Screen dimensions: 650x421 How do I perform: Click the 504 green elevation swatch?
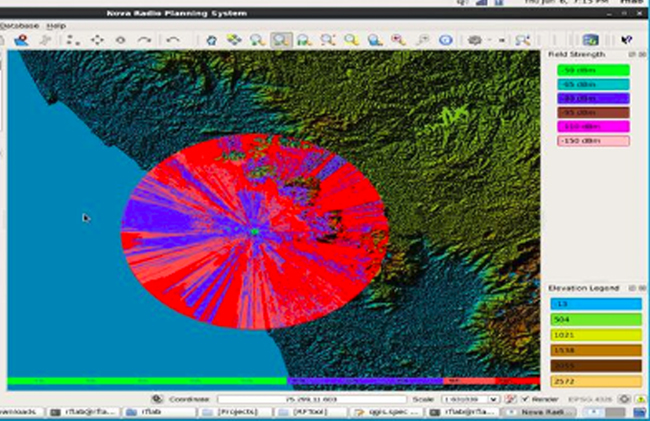593,319
